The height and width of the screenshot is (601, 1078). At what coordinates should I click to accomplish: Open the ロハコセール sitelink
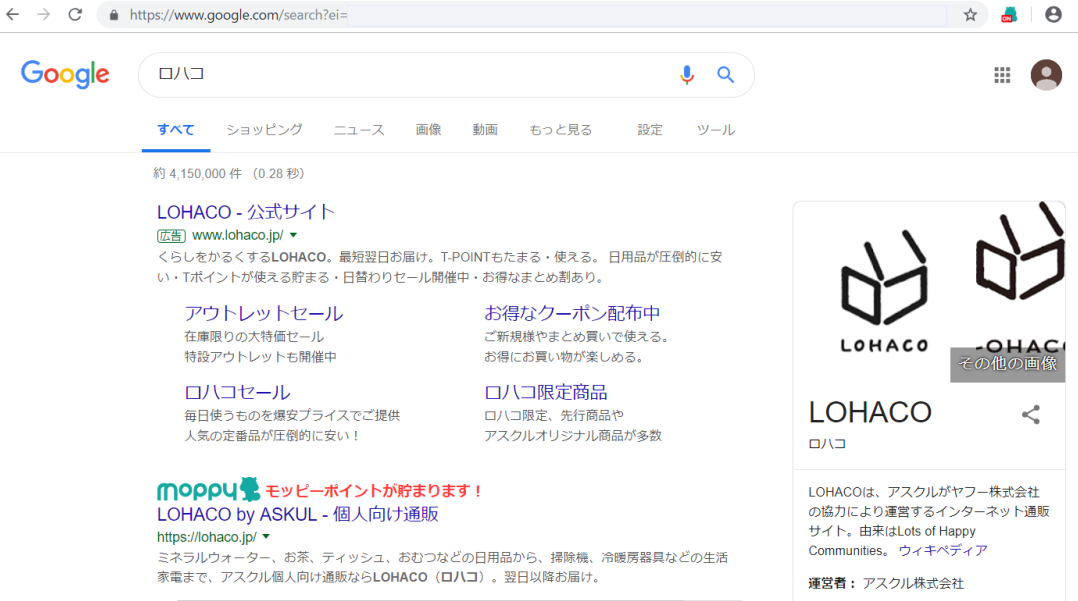click(x=237, y=393)
